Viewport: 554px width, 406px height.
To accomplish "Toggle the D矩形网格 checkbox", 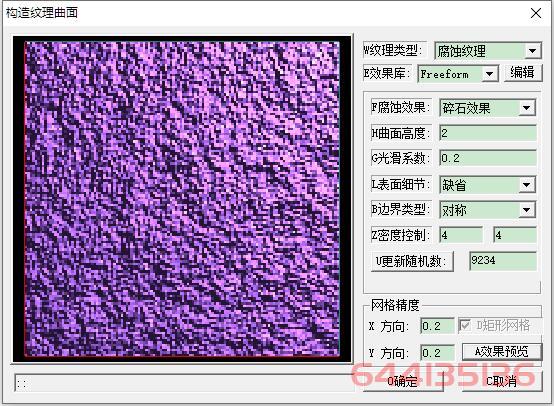I will (465, 325).
